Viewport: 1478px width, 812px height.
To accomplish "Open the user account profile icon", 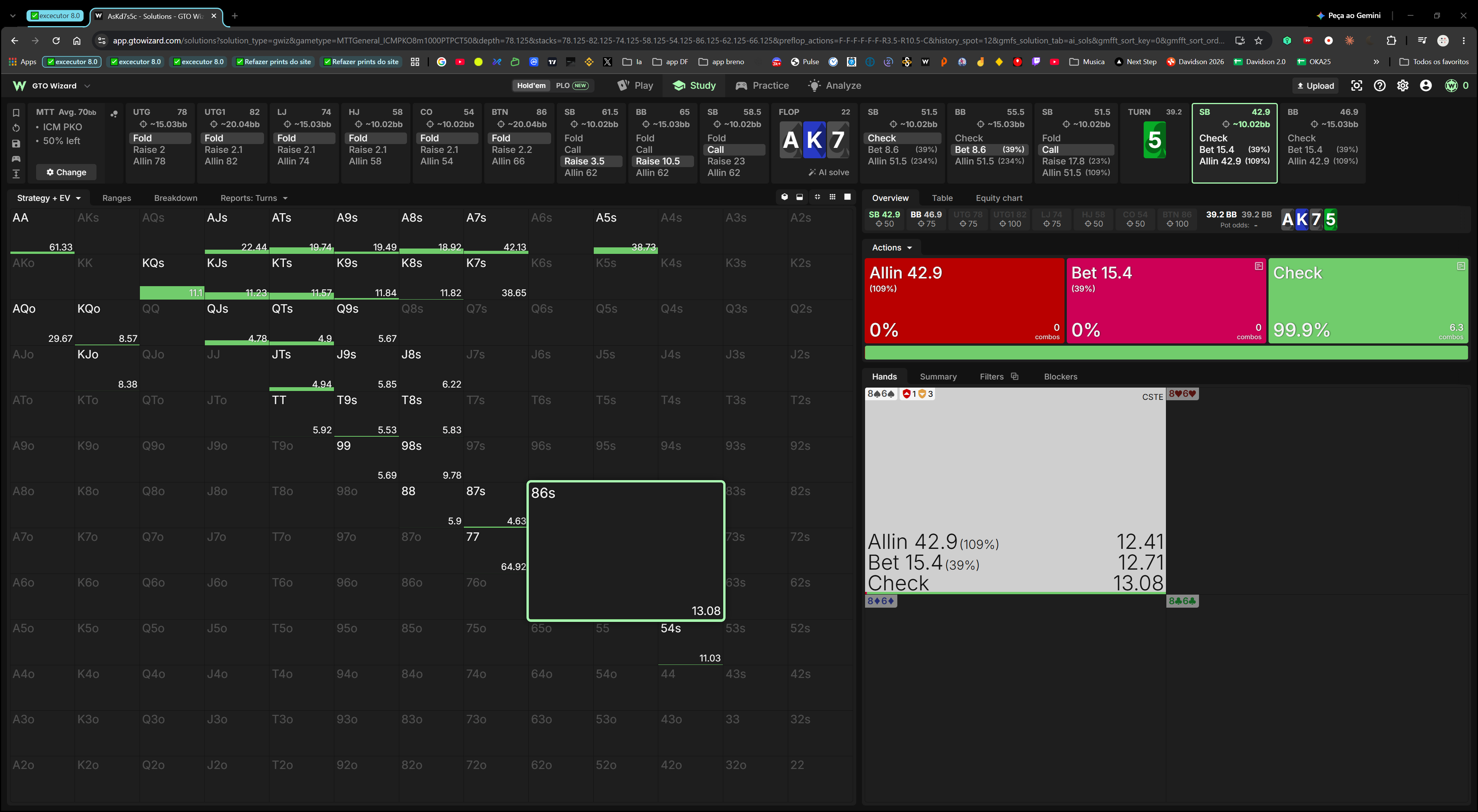I will click(x=1426, y=85).
